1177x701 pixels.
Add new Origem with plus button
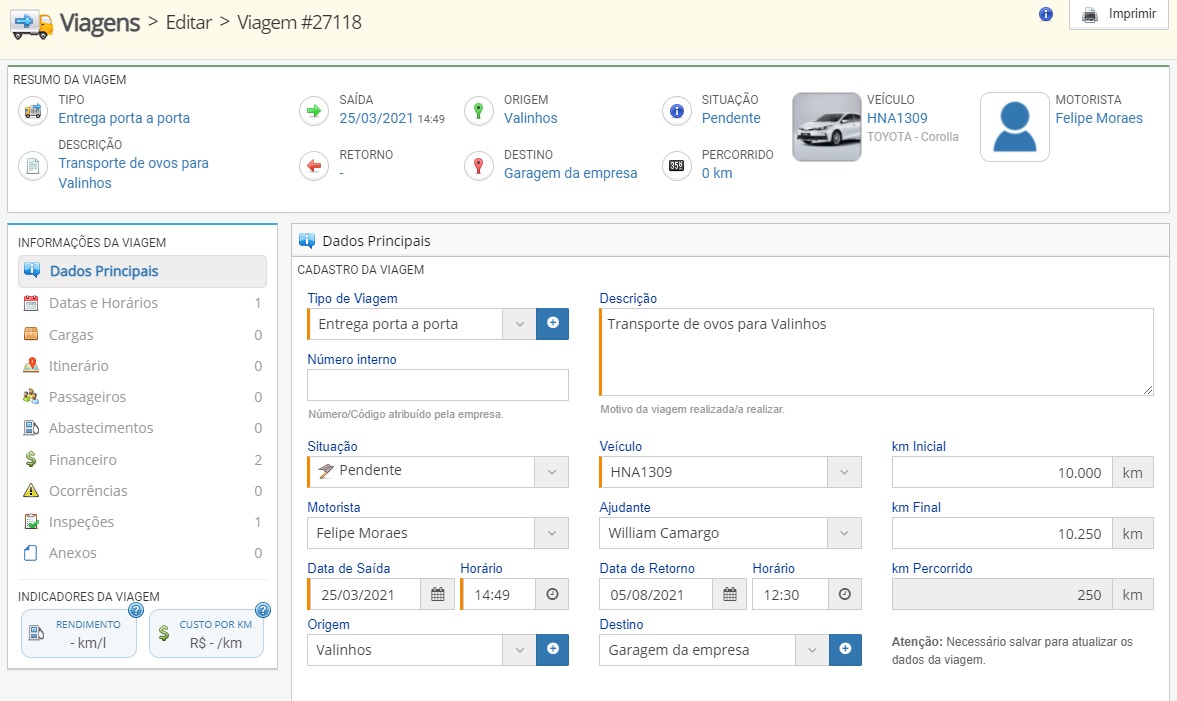tap(552, 650)
